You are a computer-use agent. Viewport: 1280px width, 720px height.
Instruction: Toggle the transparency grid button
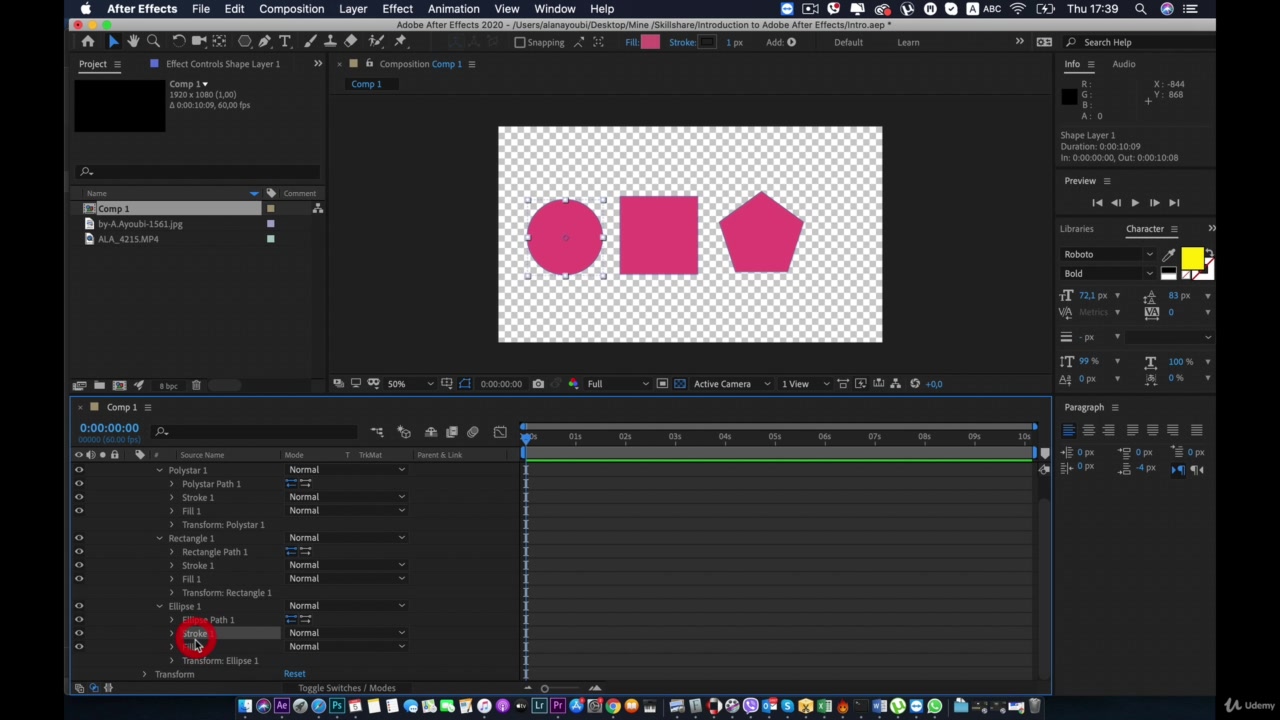pyautogui.click(x=680, y=384)
